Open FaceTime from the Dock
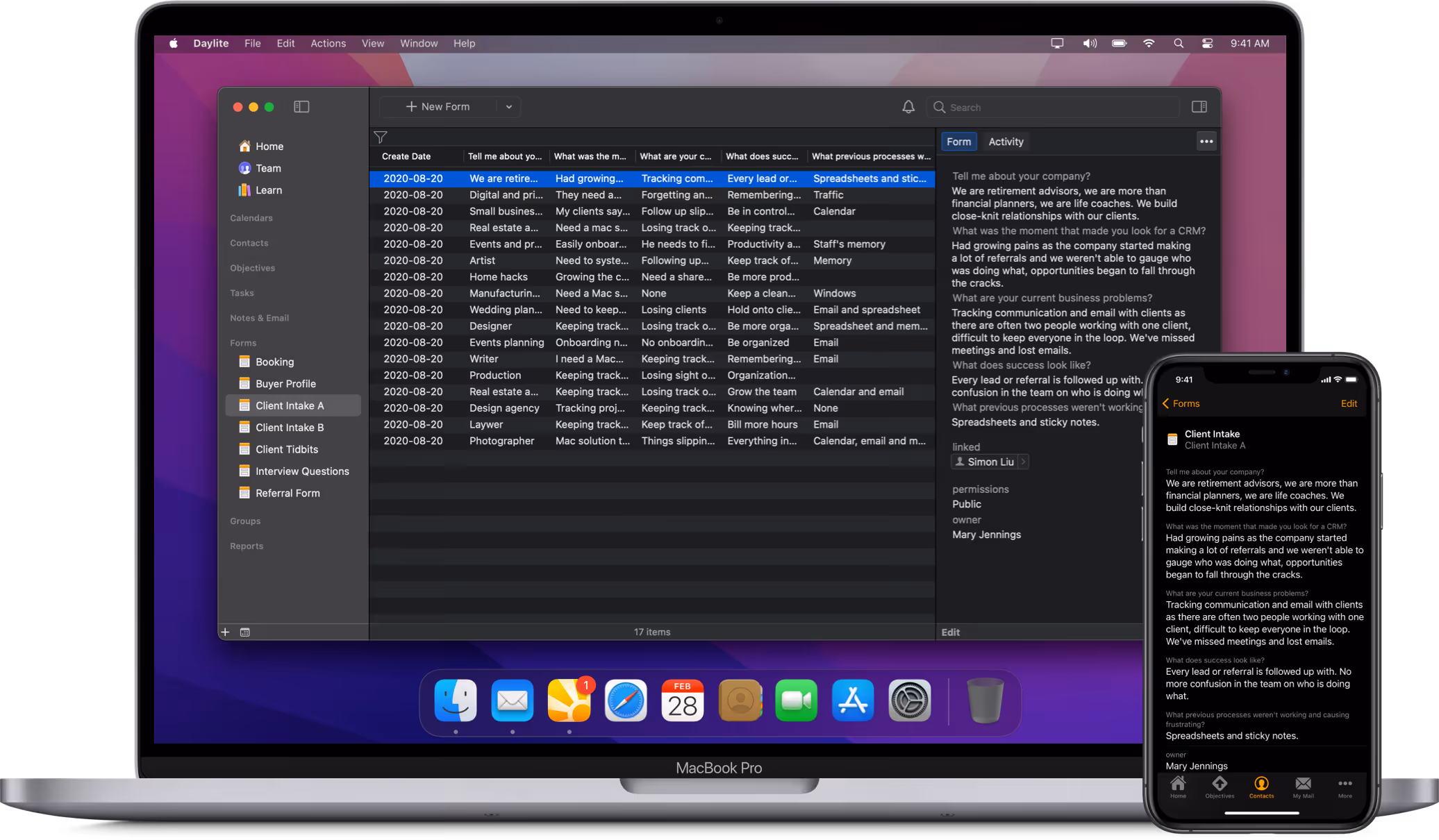Viewport: 1439px width, 840px height. (796, 700)
